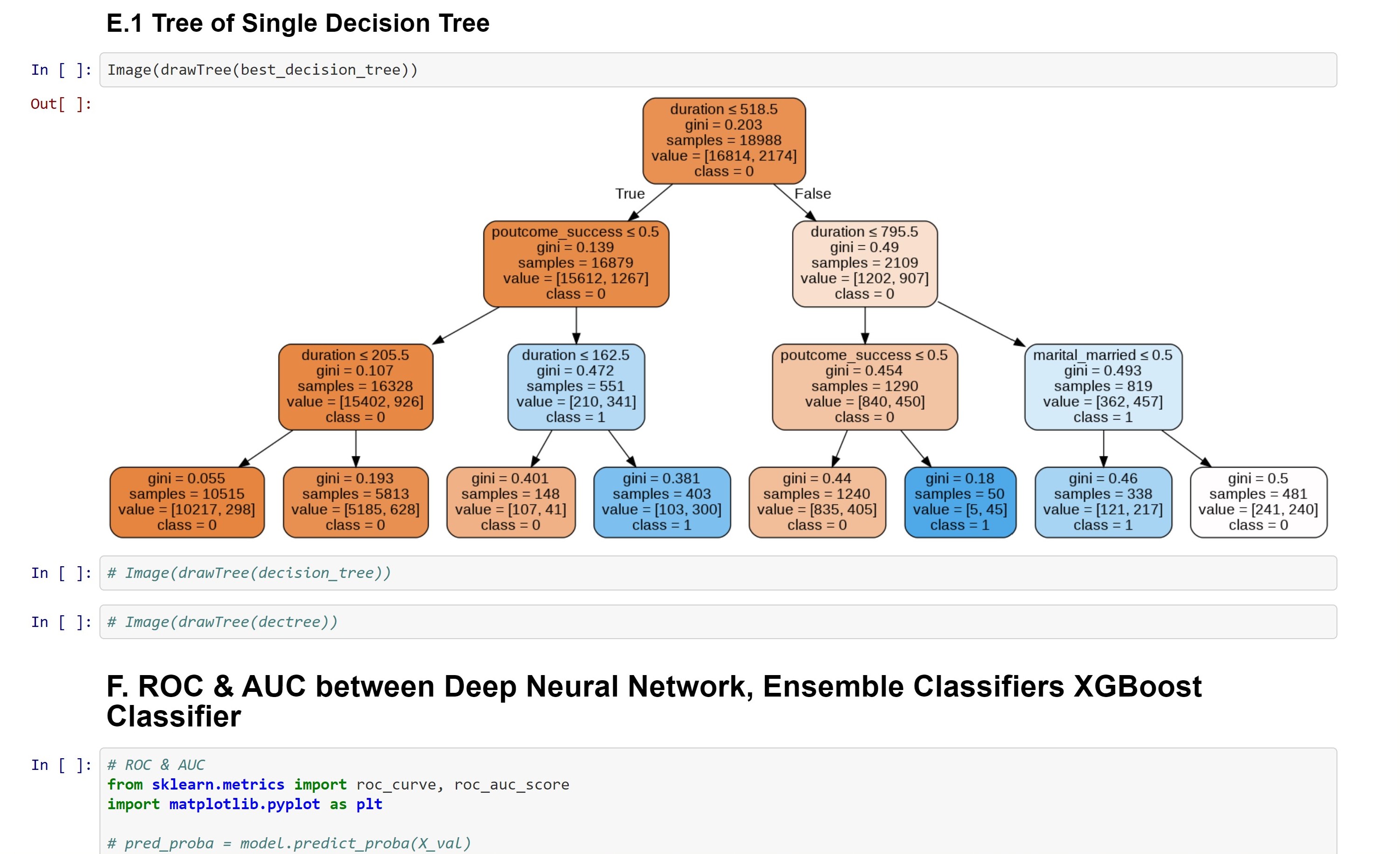Click the Out prompt next to the tree
Image resolution: width=1400 pixels, height=854 pixels.
click(60, 104)
